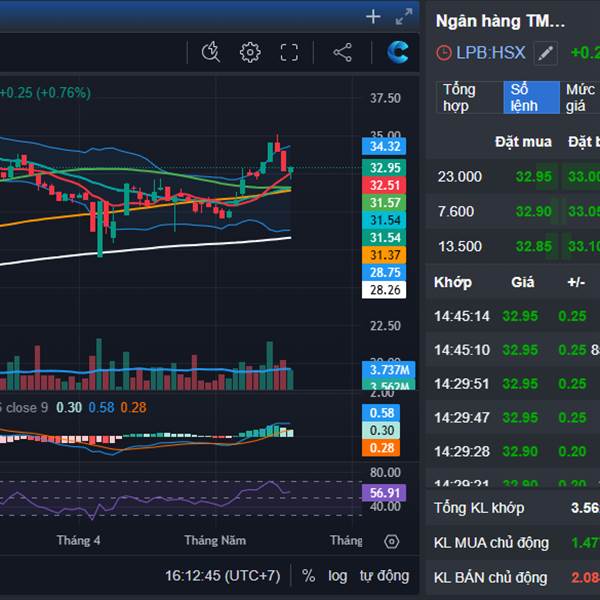Screen dimensions: 600x600
Task: Open the quick search lightning magnifier icon
Action: 210,53
